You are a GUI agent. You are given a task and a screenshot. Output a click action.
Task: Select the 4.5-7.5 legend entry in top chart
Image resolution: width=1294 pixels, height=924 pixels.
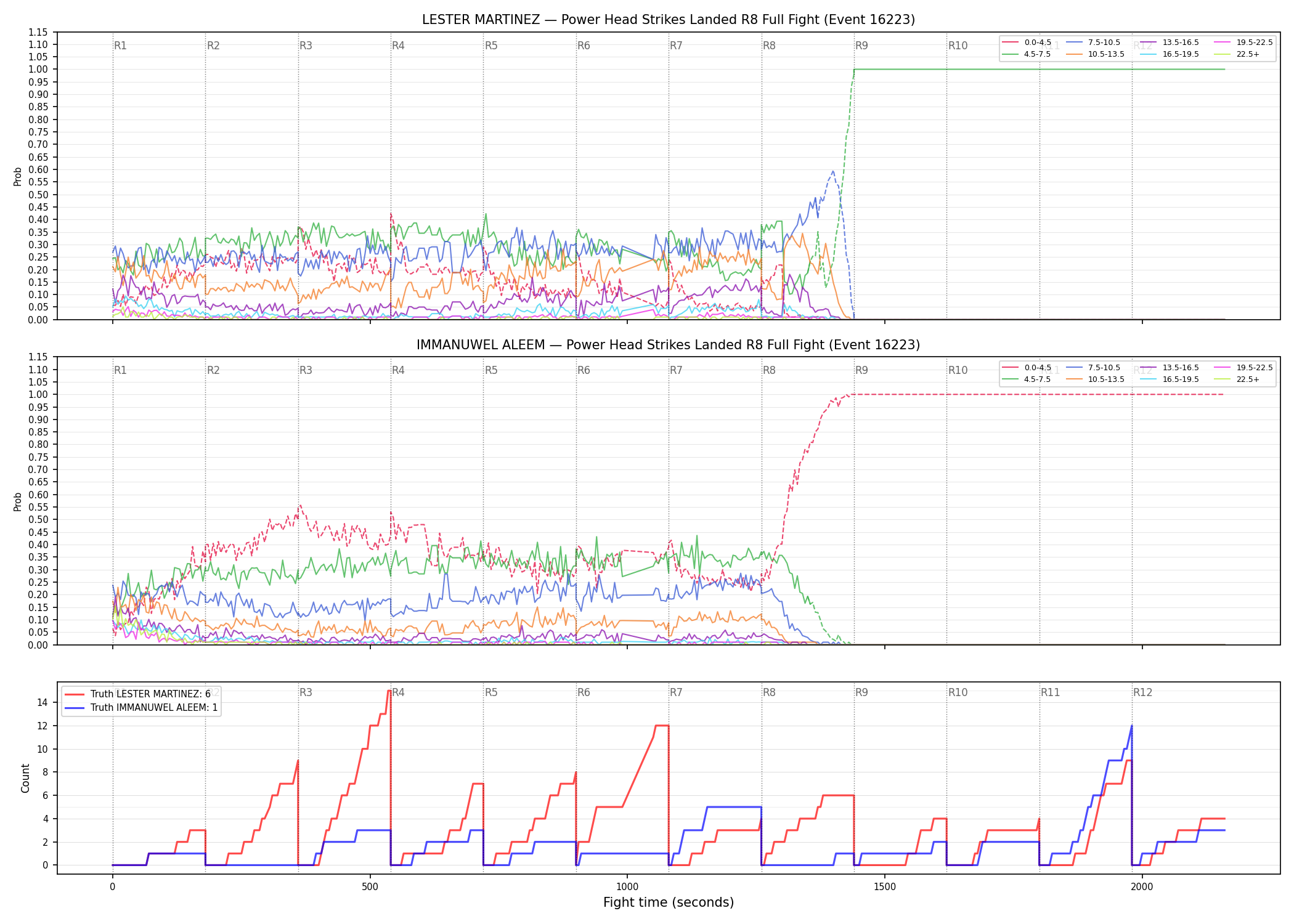[x=1027, y=54]
